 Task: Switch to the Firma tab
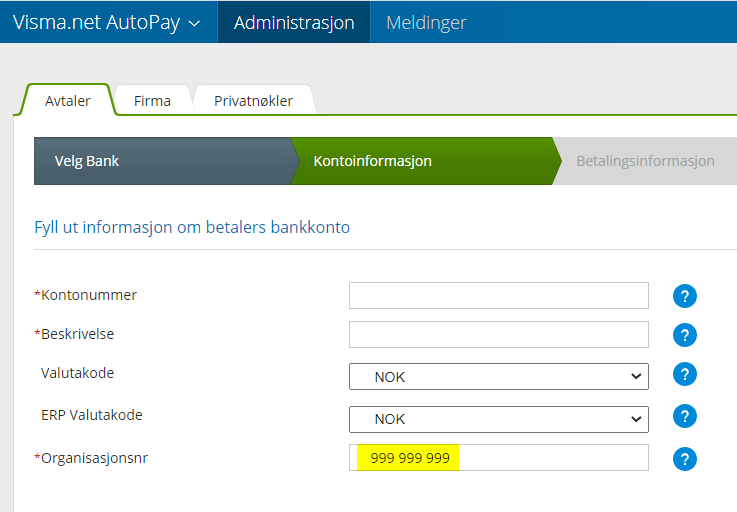(x=152, y=101)
